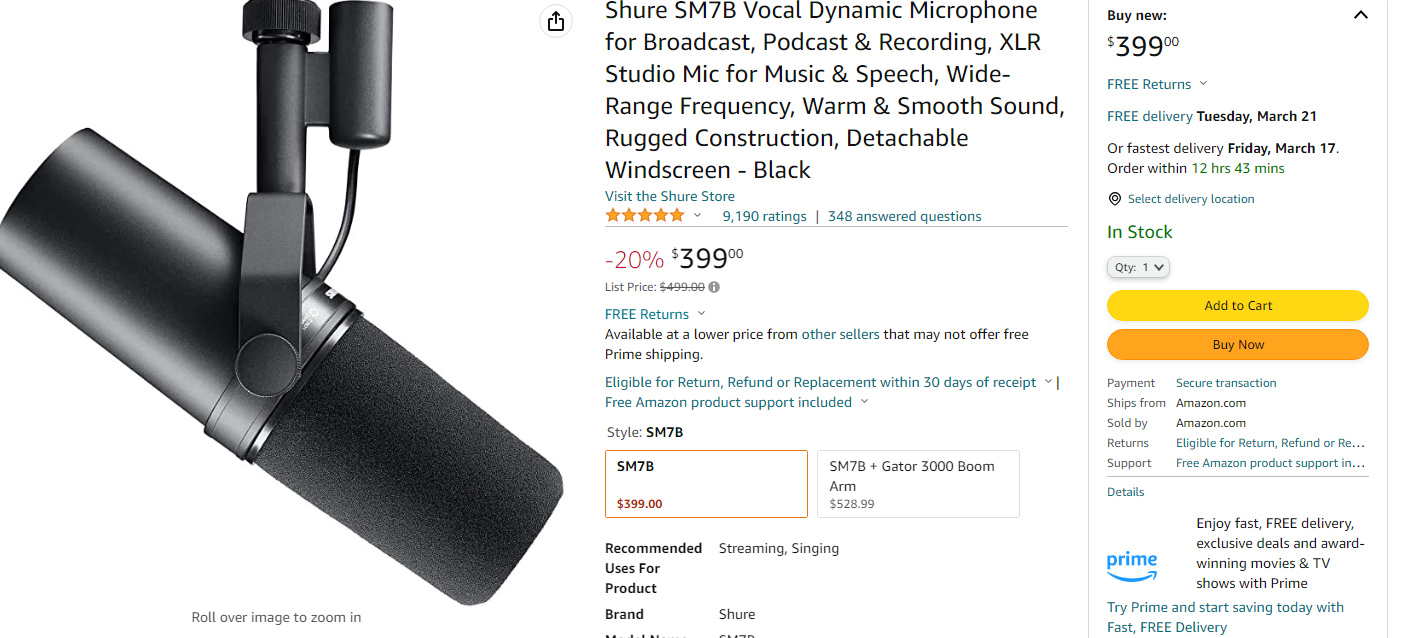Click the five-star rating icons
The width and height of the screenshot is (1409, 638).
[645, 216]
